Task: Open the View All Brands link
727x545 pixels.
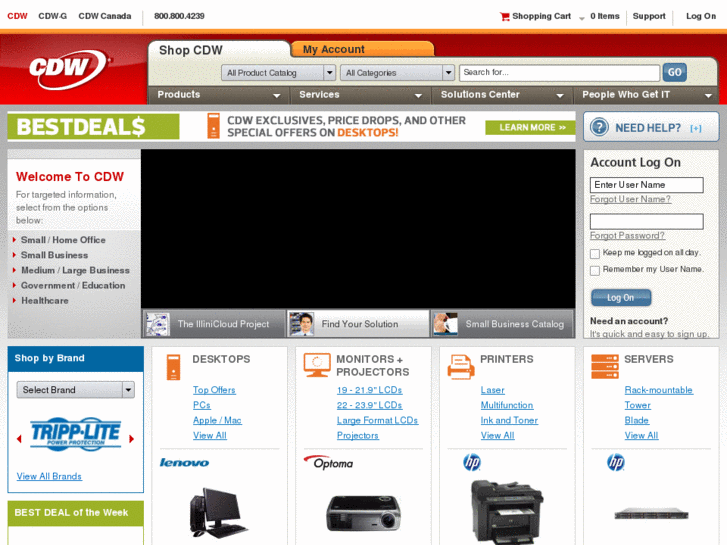Action: point(49,476)
